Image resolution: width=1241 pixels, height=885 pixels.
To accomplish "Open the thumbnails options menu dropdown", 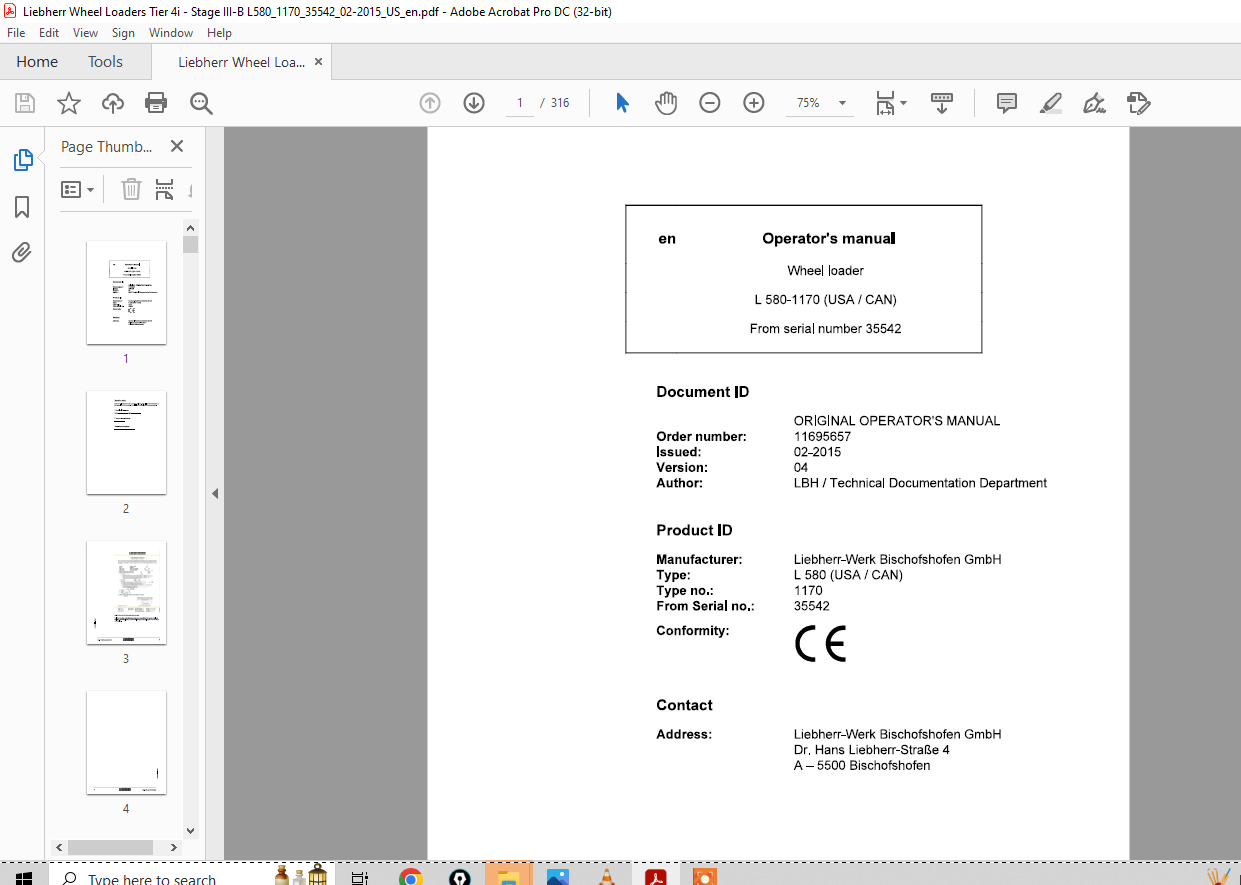I will pos(78,190).
